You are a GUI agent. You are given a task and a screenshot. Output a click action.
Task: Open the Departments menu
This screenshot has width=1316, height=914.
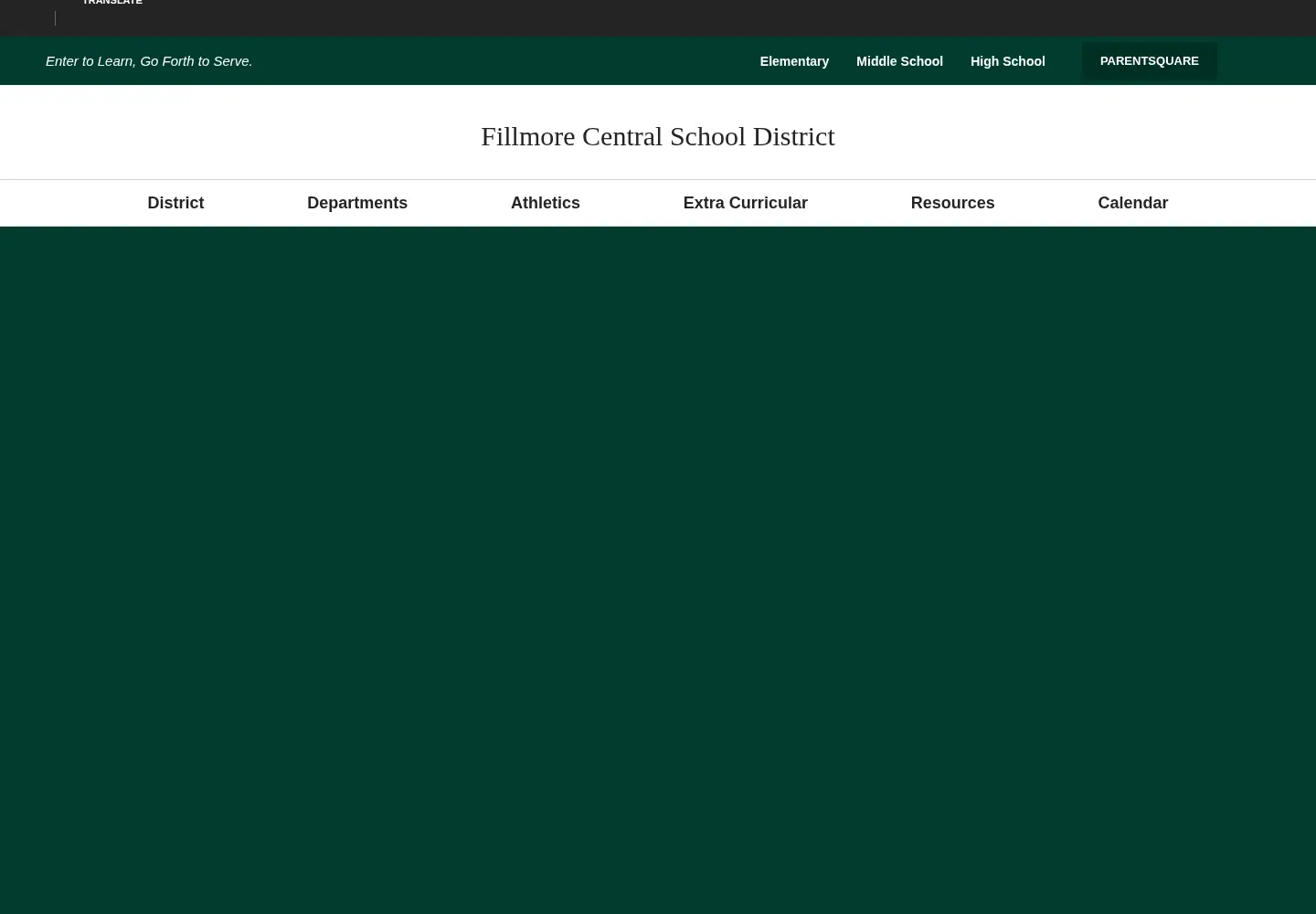(357, 203)
